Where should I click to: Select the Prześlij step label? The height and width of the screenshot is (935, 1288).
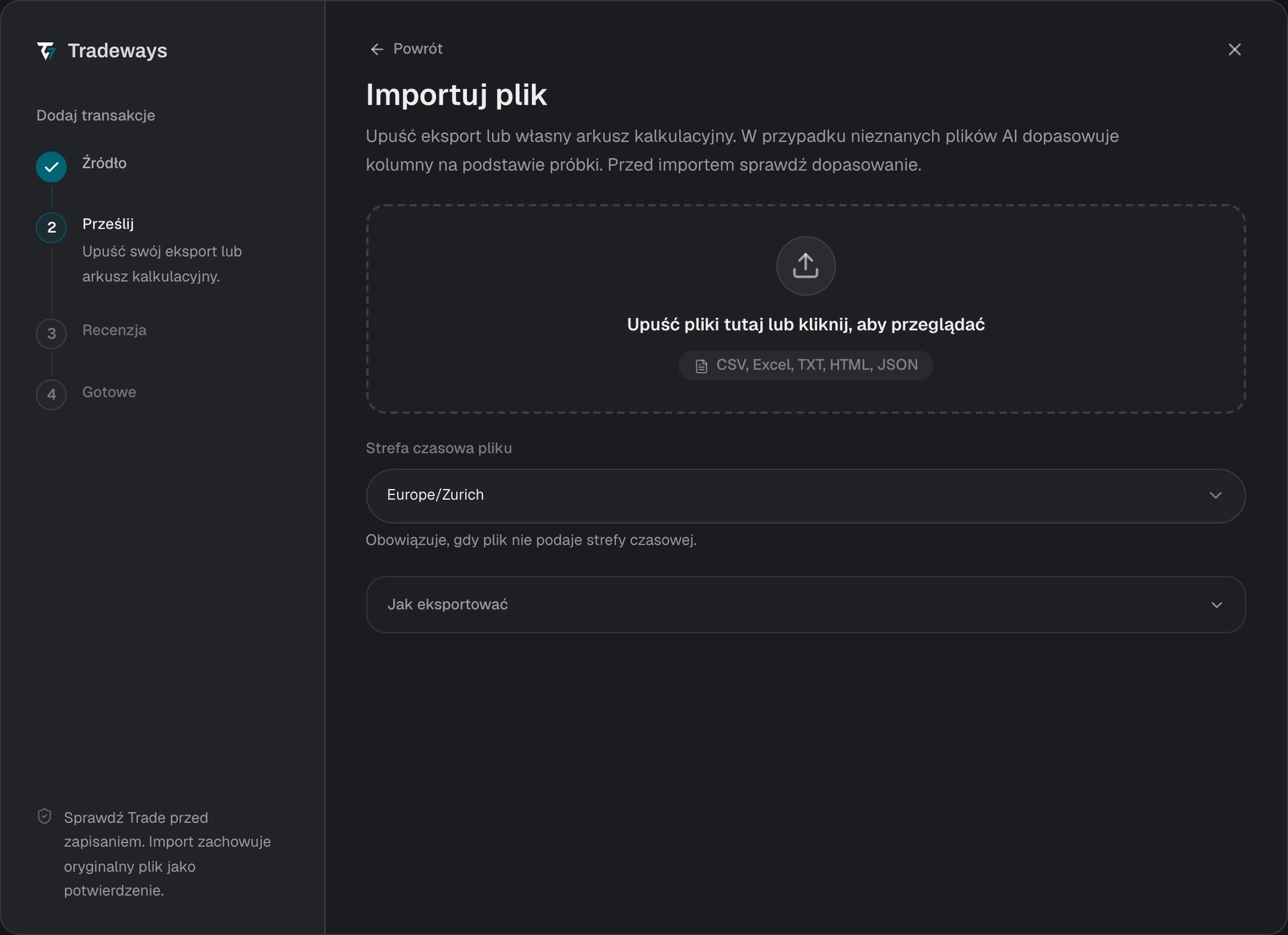pyautogui.click(x=108, y=224)
